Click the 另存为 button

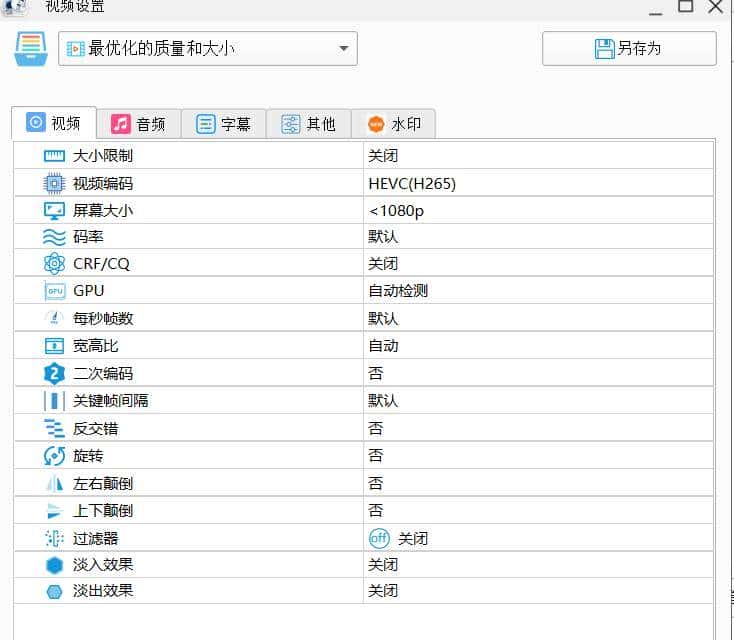[x=629, y=49]
